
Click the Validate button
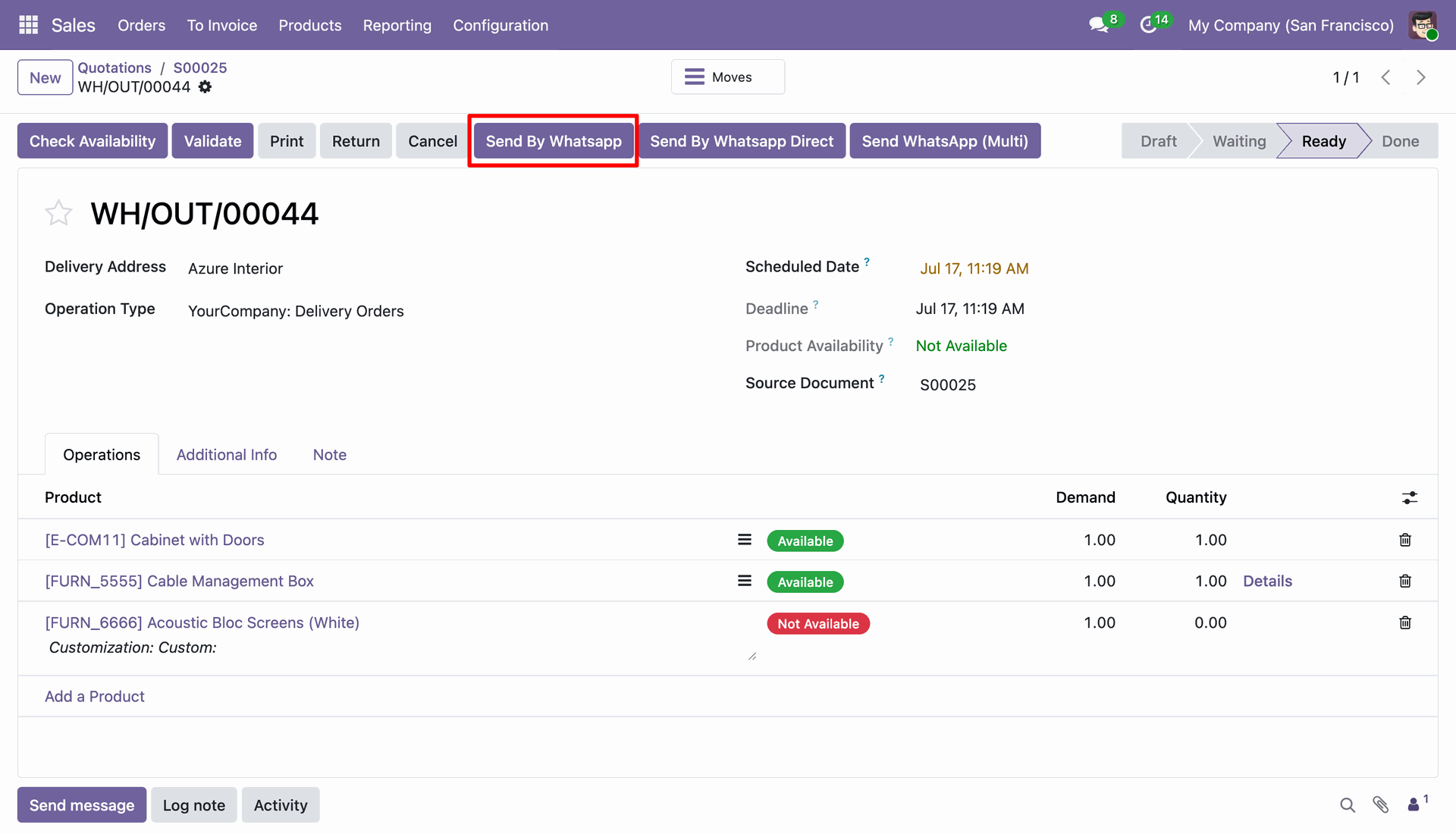[212, 141]
